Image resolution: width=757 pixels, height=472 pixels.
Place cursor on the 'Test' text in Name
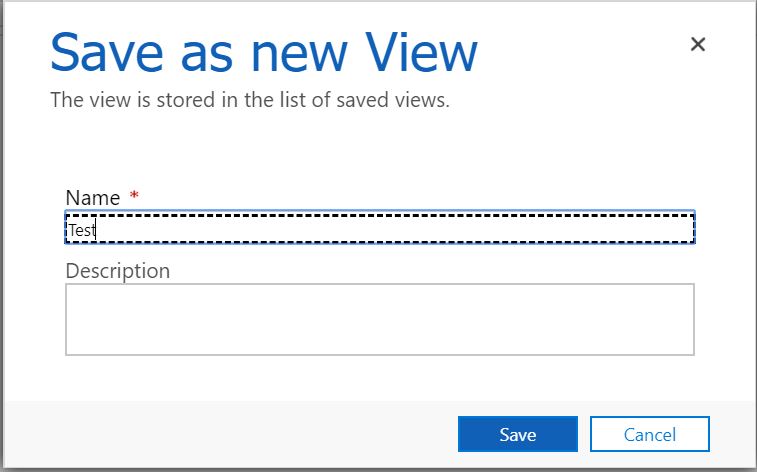pyautogui.click(x=82, y=230)
